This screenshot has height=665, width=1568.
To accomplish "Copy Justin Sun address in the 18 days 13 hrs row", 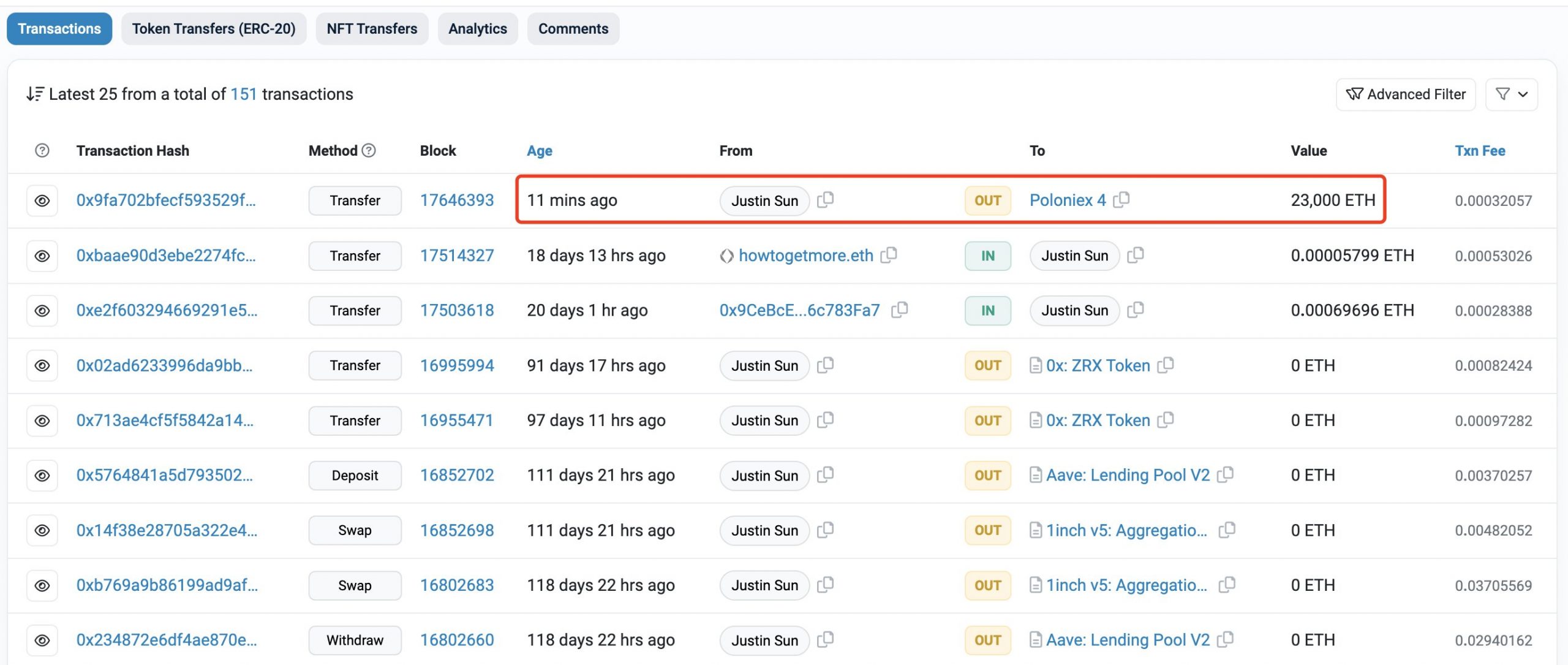I will 1136,255.
